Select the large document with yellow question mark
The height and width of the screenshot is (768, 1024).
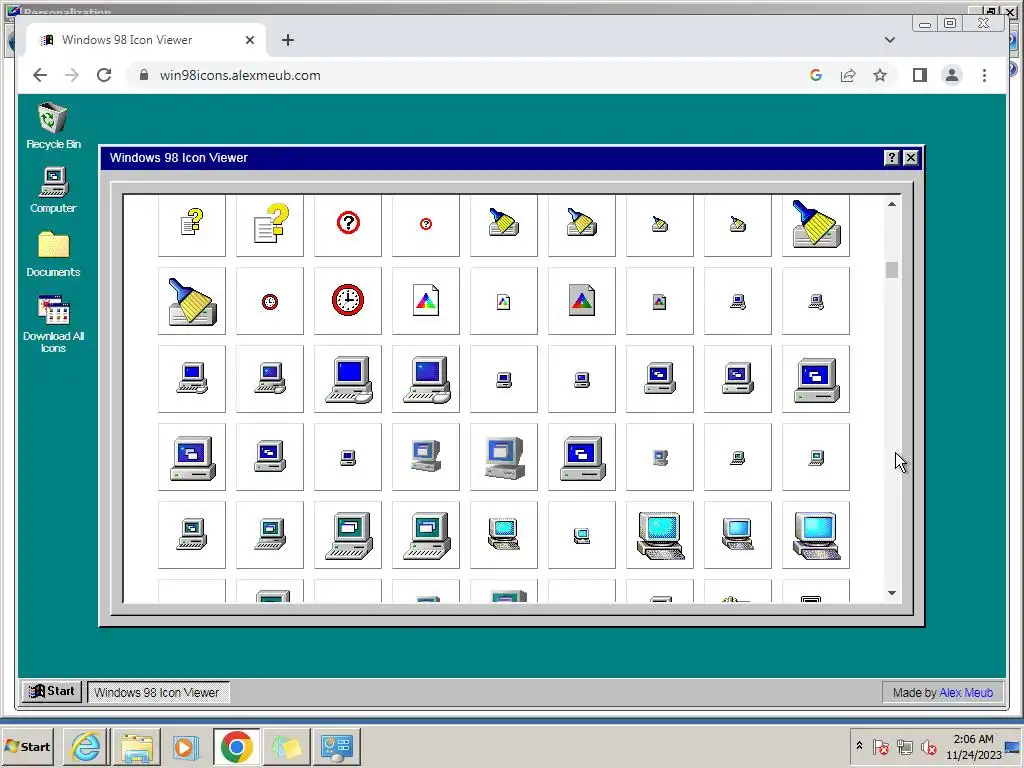click(270, 223)
